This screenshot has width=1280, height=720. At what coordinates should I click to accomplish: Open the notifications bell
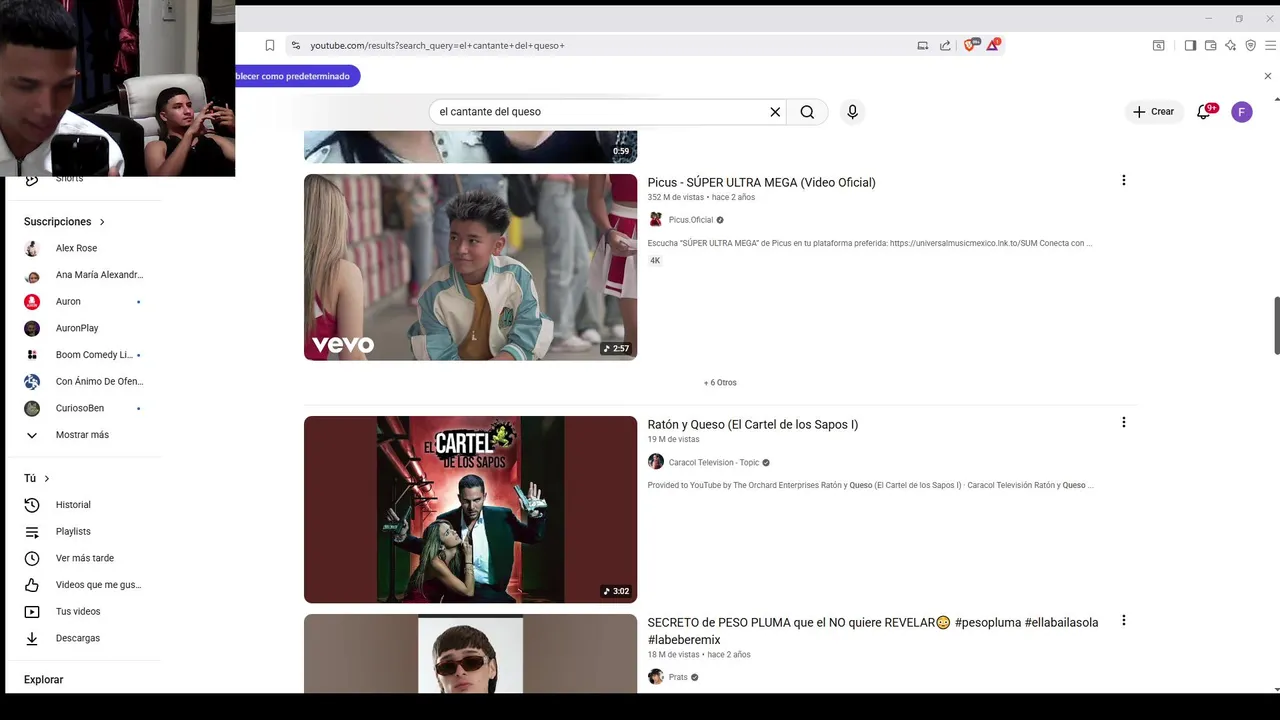(x=1204, y=112)
